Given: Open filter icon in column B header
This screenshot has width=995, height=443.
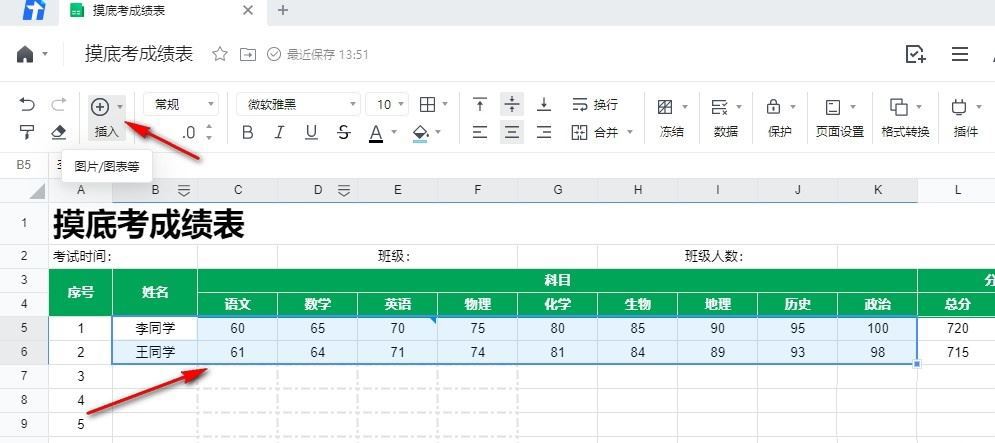Looking at the screenshot, I should pos(184,190).
